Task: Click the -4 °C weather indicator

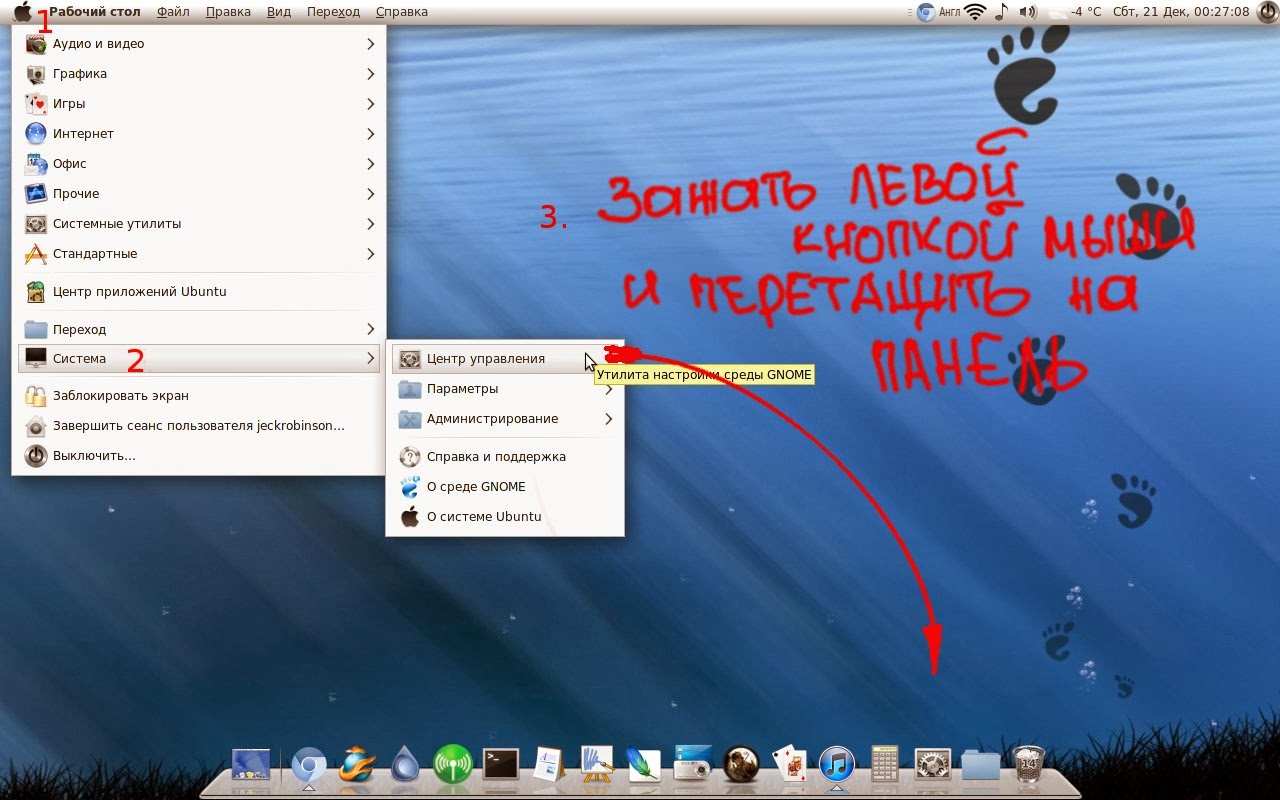Action: pos(1076,12)
